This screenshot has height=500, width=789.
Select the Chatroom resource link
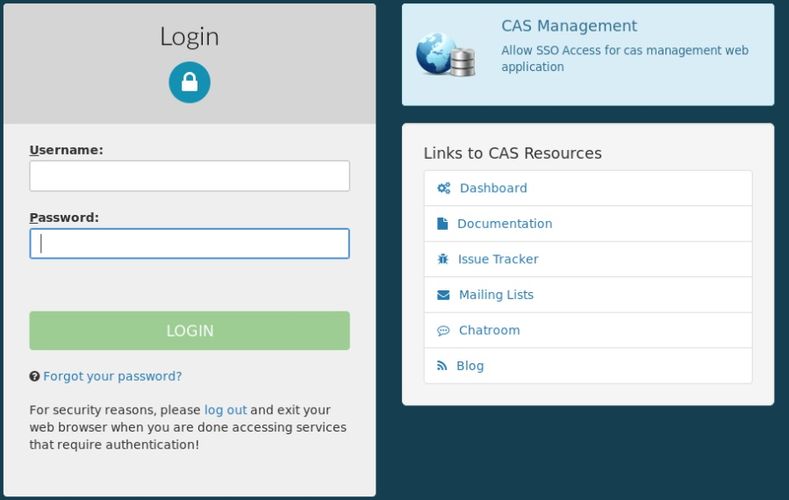click(489, 331)
